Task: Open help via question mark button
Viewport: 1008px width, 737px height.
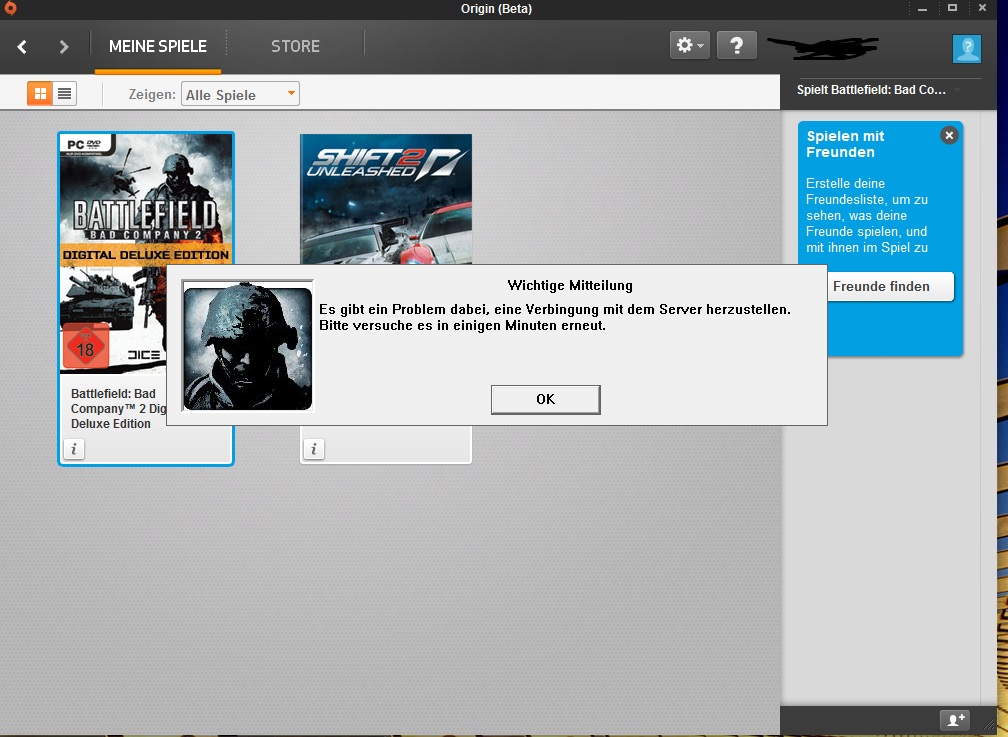Action: pyautogui.click(x=737, y=45)
